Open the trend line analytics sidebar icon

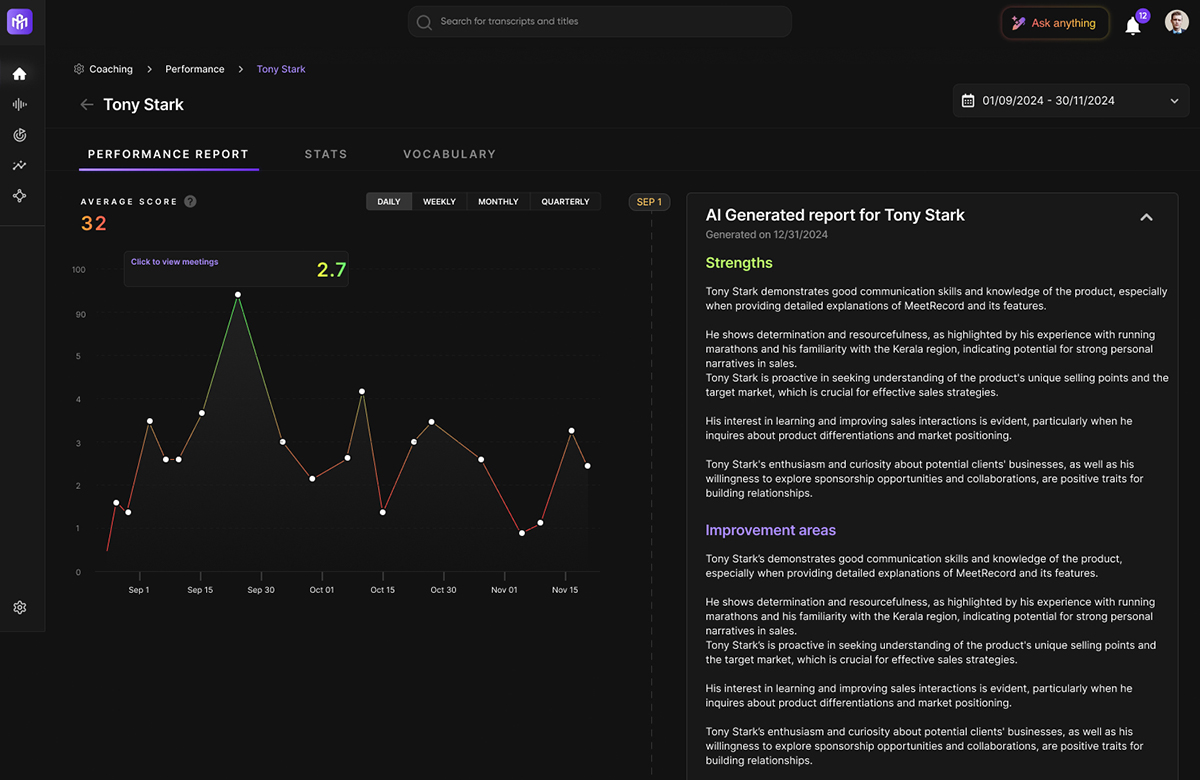(x=19, y=166)
